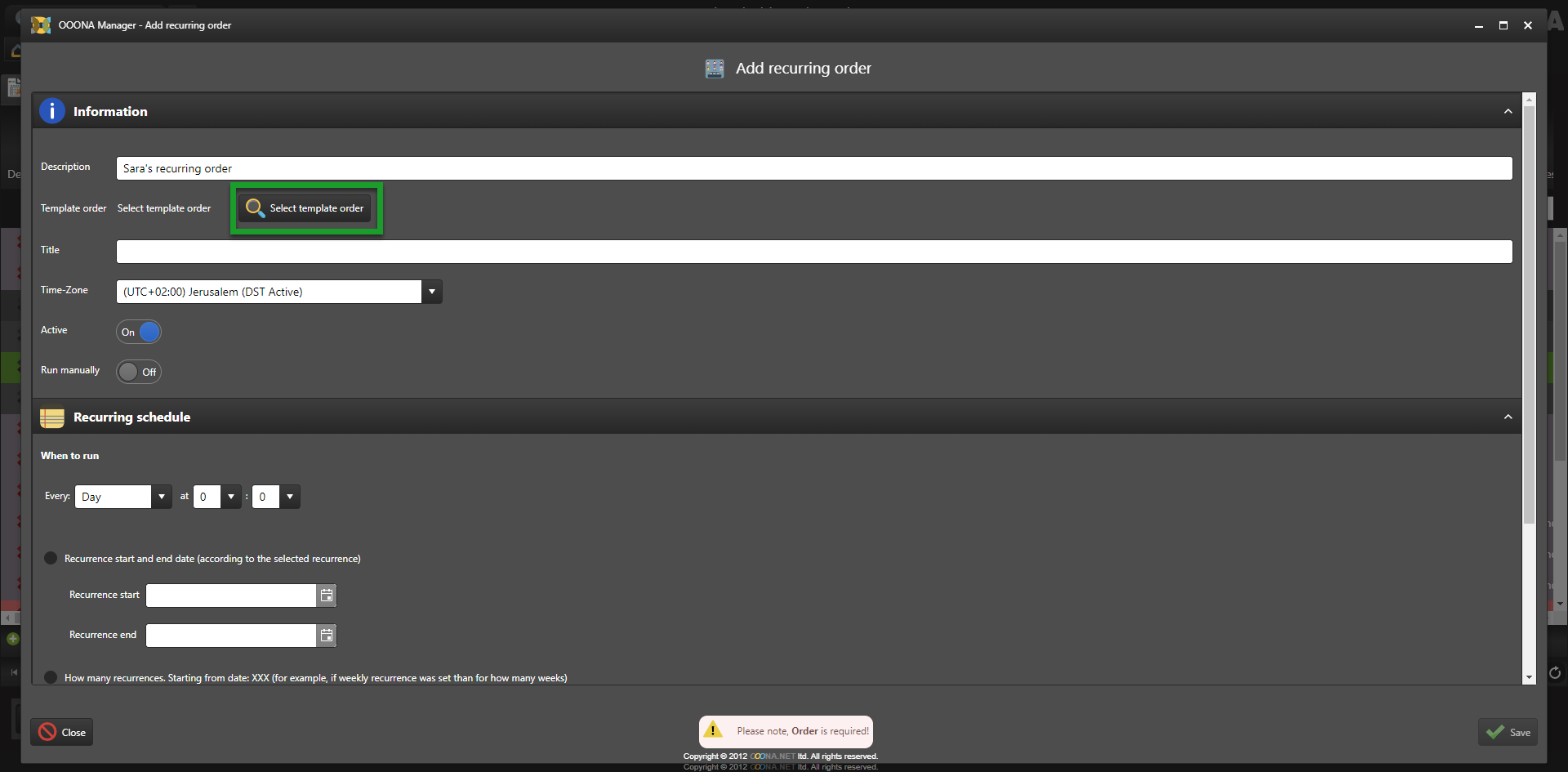Viewport: 1568px width, 772px height.
Task: Click the blue Information section icon
Action: click(x=52, y=111)
